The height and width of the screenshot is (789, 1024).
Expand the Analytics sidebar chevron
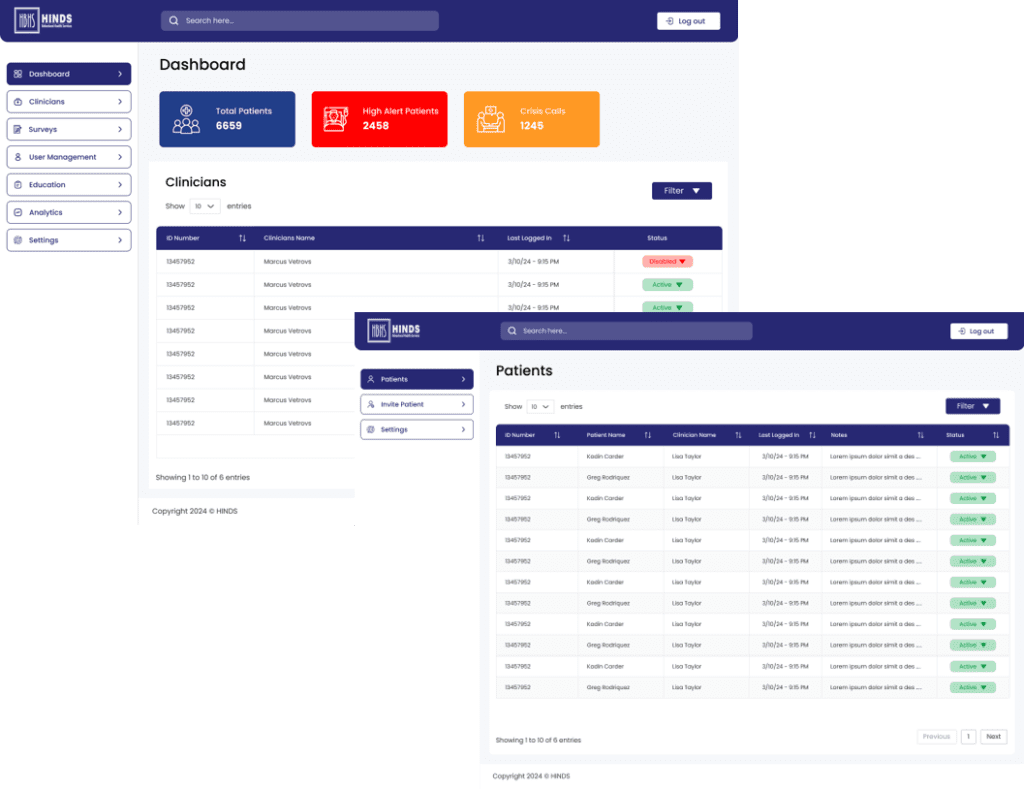tap(119, 212)
